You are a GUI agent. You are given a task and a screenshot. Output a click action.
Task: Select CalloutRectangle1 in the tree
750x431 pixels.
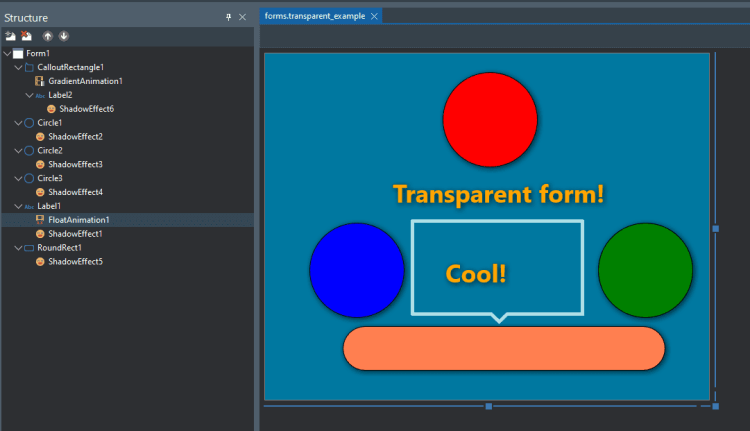coord(70,67)
